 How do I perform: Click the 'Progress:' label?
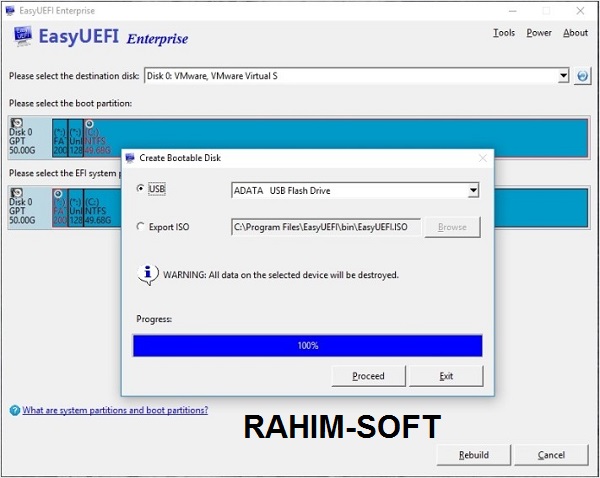coord(154,319)
